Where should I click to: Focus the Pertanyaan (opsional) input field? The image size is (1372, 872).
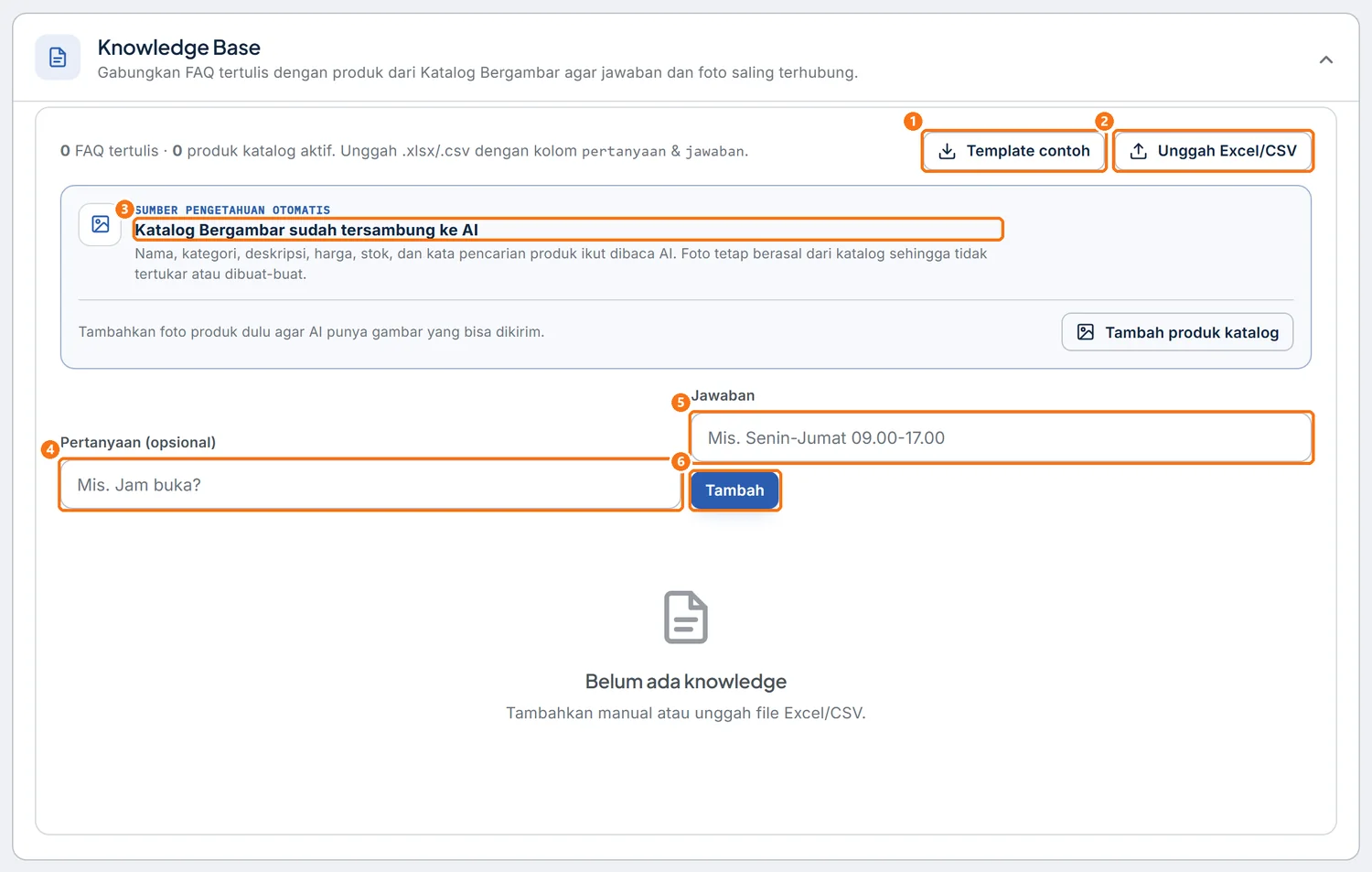tap(370, 485)
